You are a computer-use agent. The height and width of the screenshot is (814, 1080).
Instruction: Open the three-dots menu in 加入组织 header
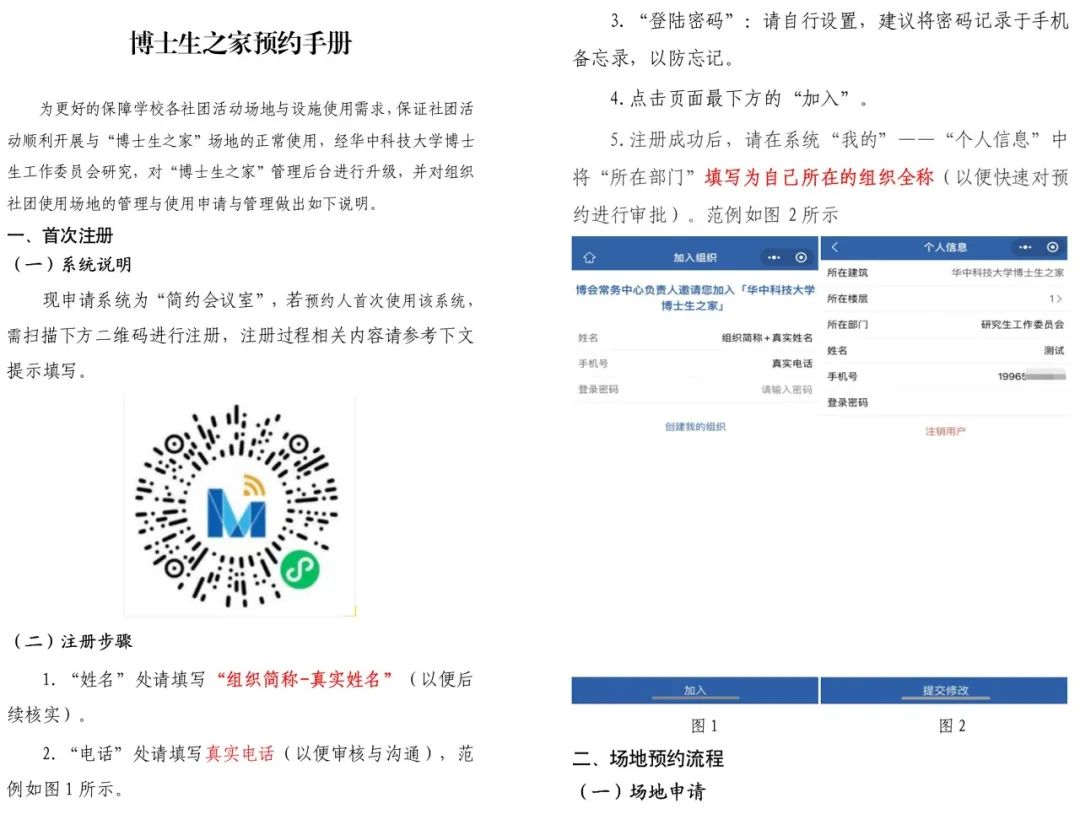click(774, 258)
